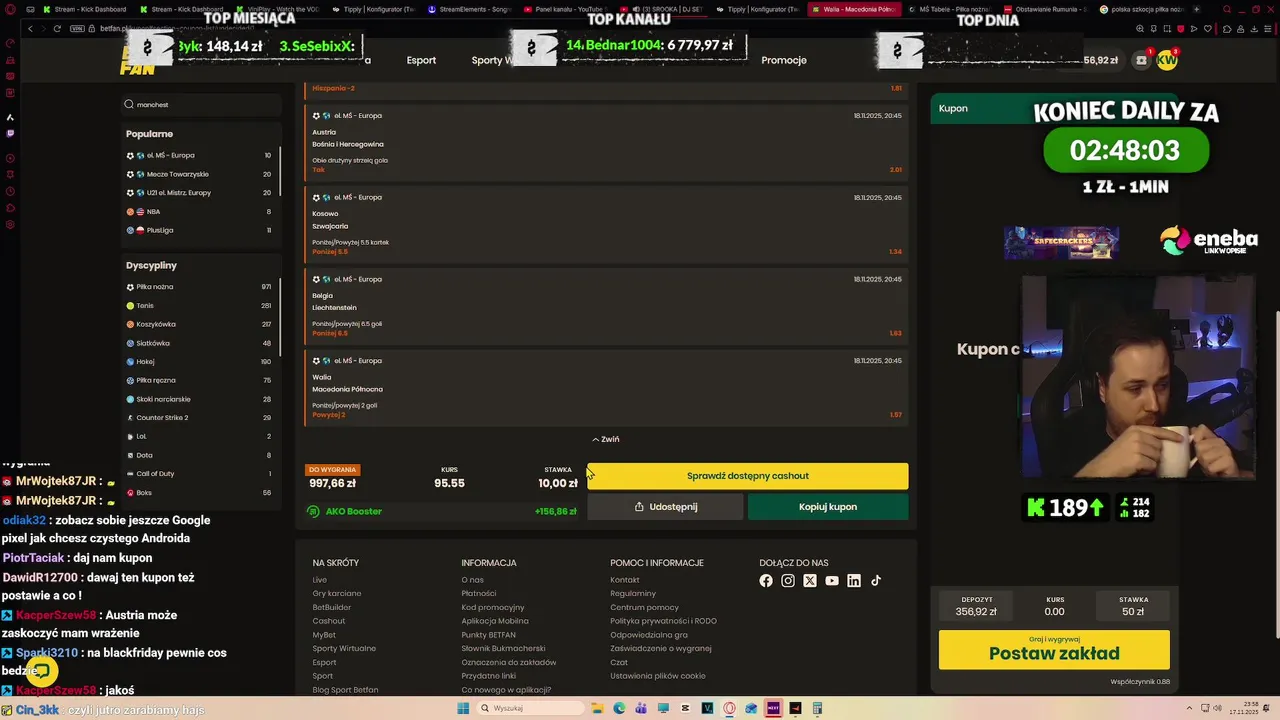The width and height of the screenshot is (1280, 720).
Task: Select Hokej in the discipline list
Action: click(x=198, y=362)
